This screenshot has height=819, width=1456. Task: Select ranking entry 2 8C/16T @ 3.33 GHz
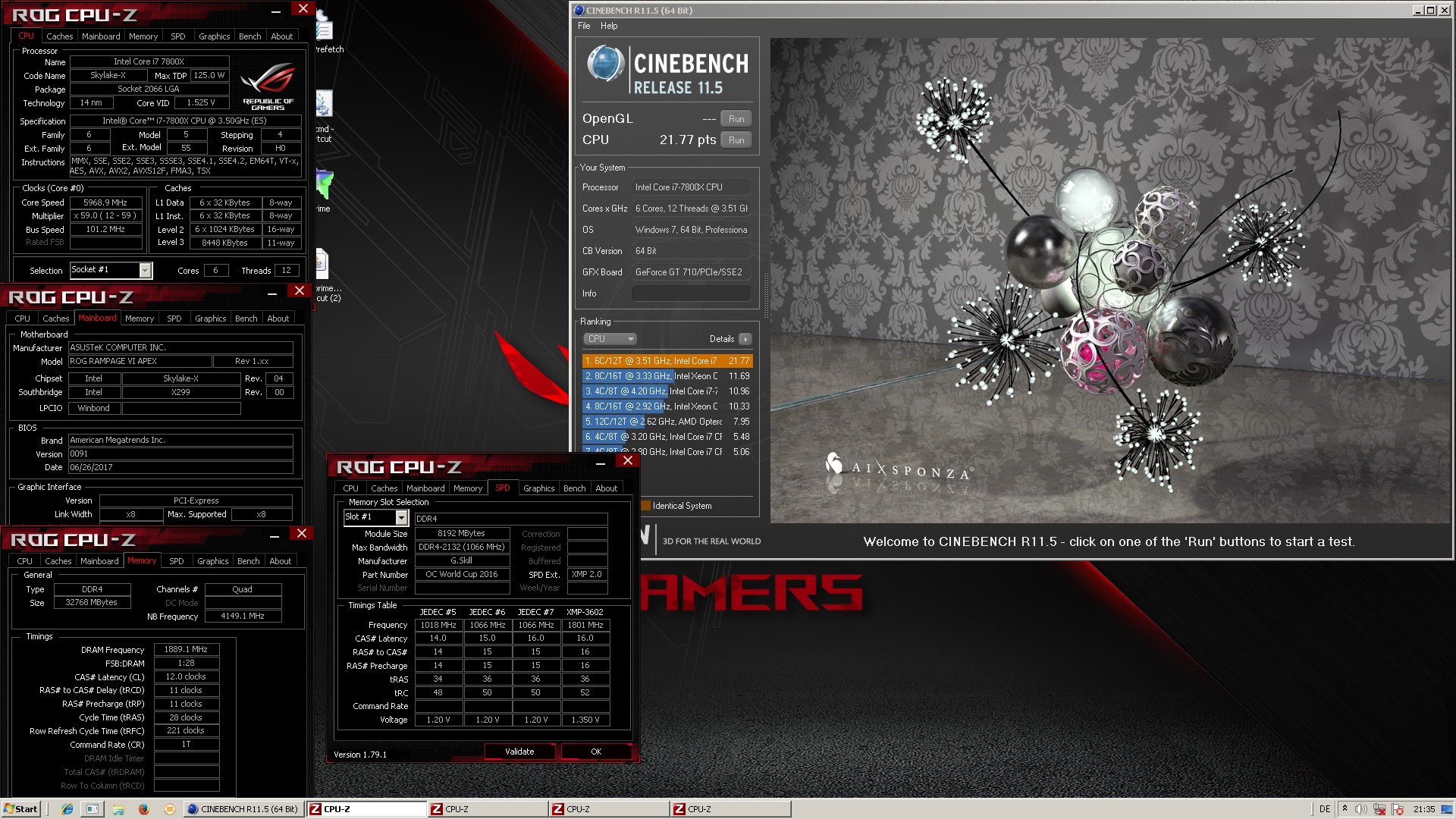(667, 376)
